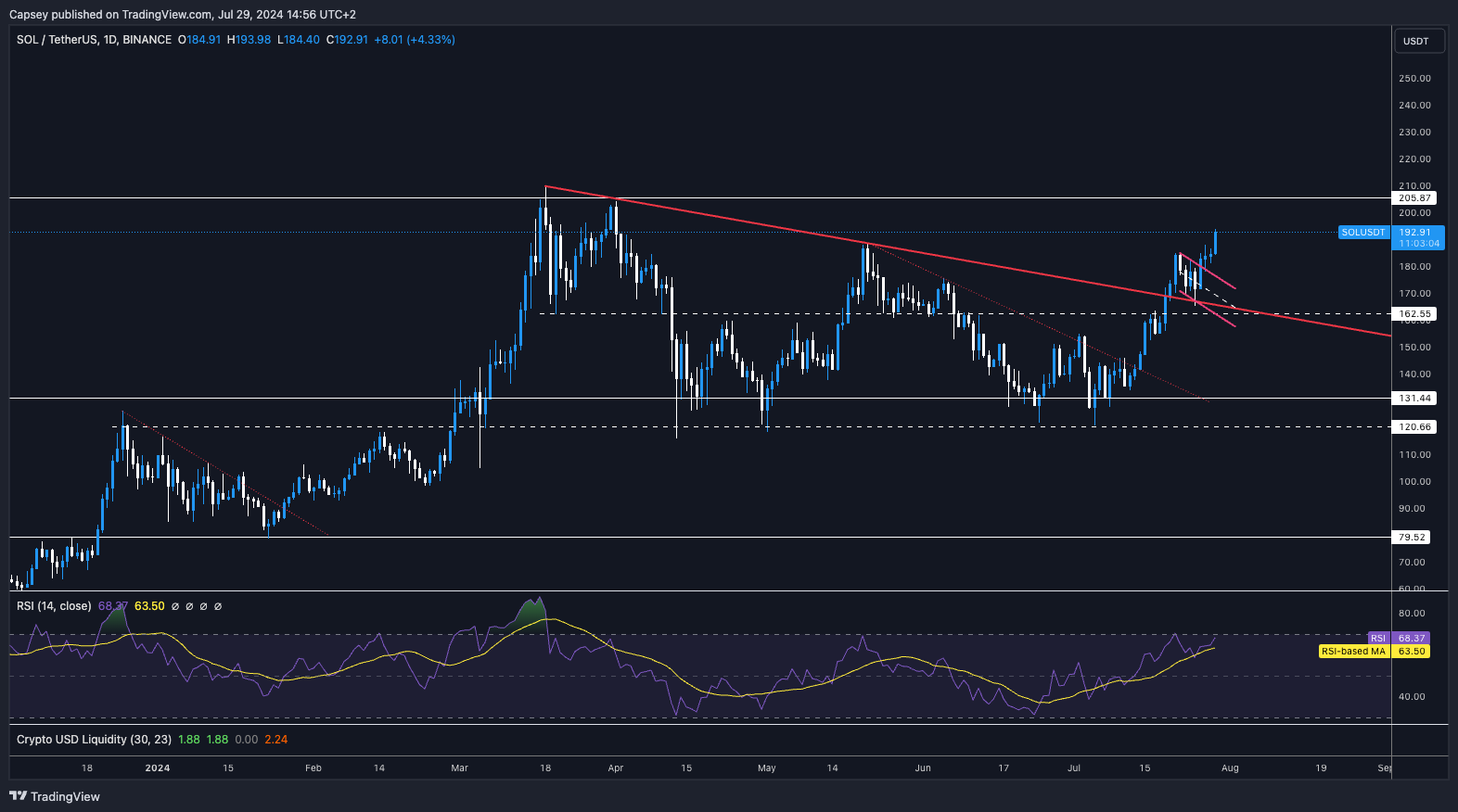Select the Crypto USD Liquidity indicator legend

point(94,740)
